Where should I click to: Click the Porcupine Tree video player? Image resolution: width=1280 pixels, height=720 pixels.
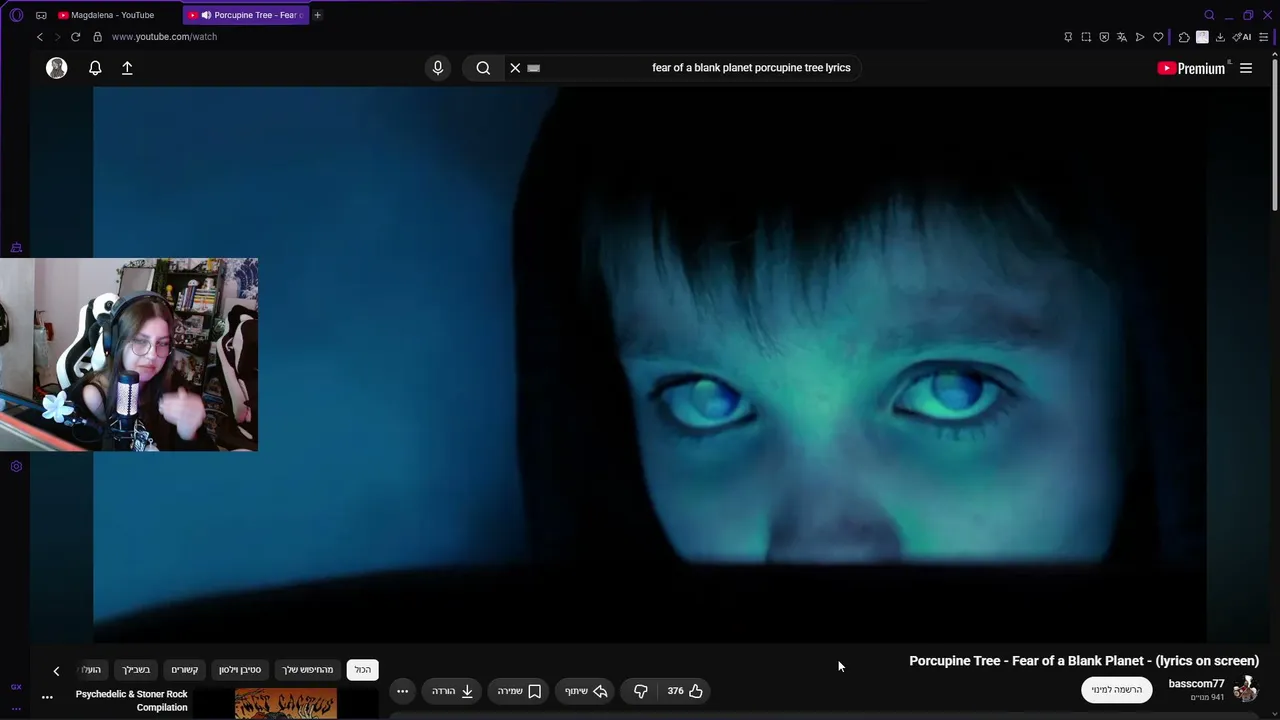pyautogui.click(x=650, y=364)
